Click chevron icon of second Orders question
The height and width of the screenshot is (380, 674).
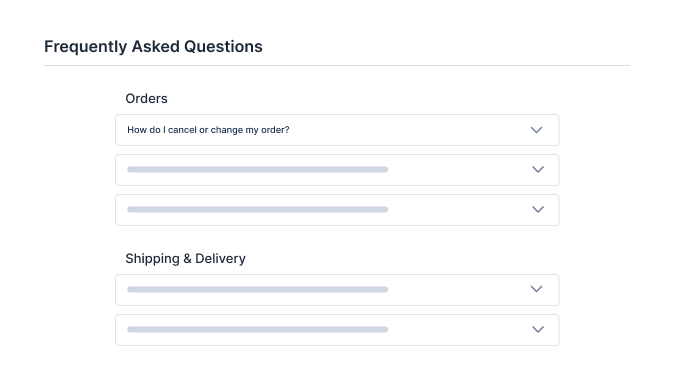(538, 169)
